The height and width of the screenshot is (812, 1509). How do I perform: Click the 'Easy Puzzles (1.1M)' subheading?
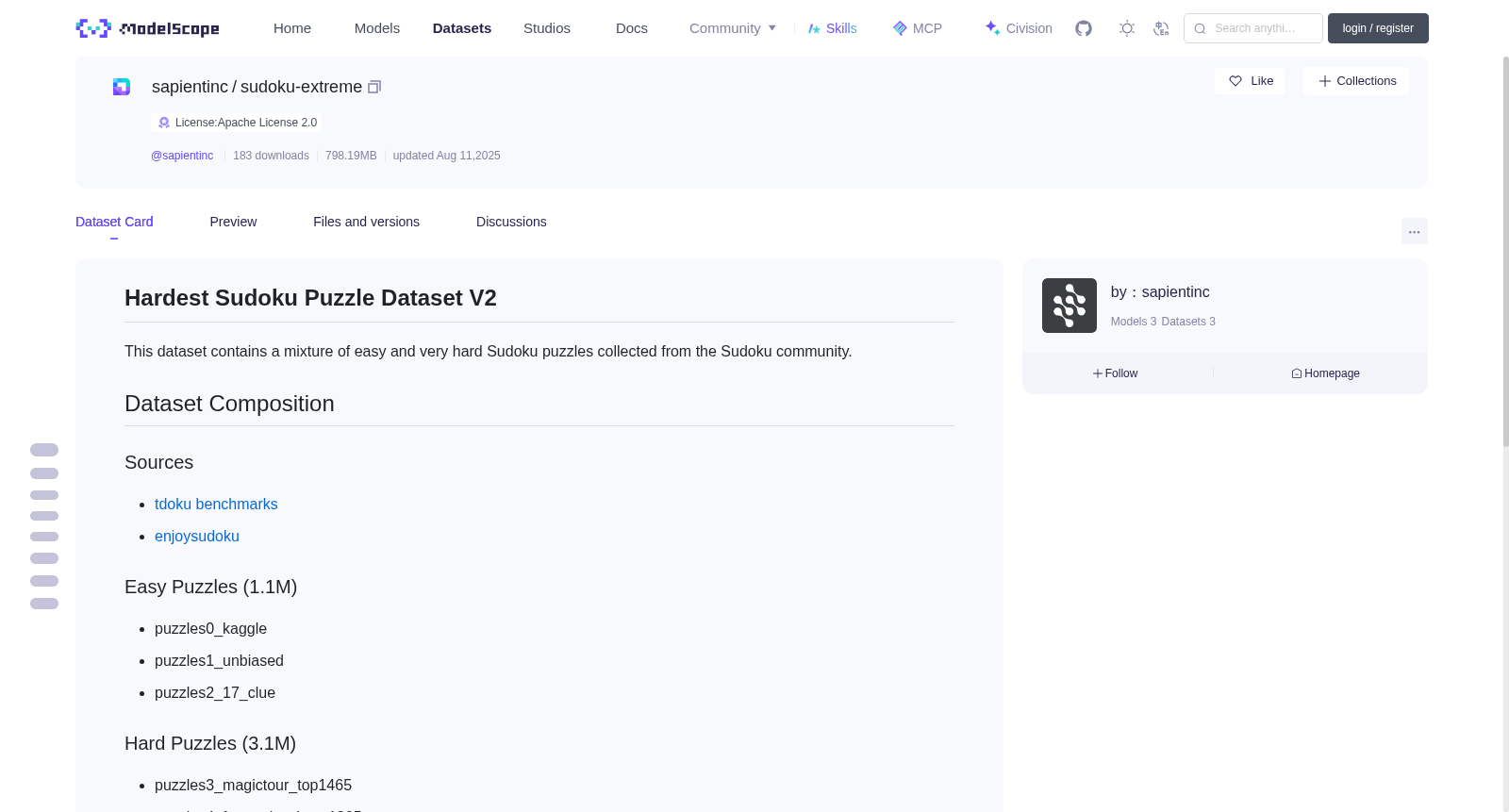[x=210, y=587]
